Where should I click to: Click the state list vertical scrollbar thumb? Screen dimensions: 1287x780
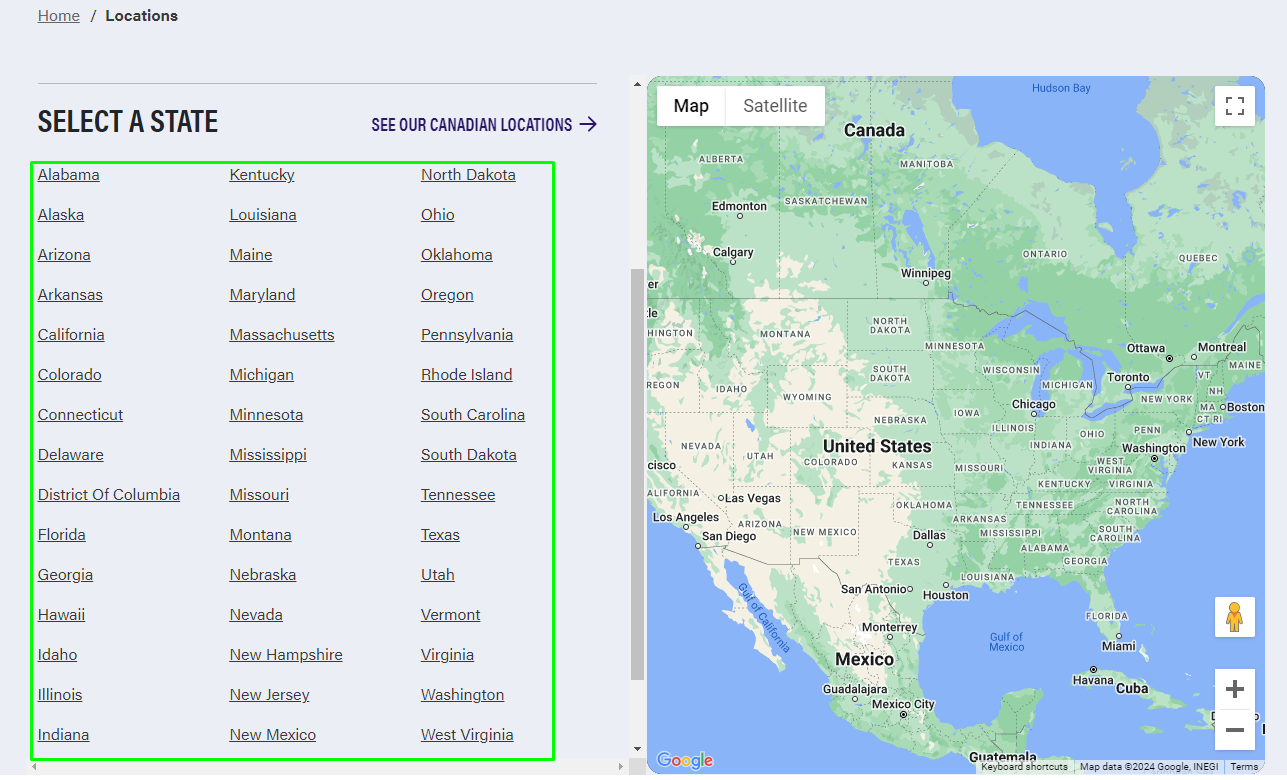click(638, 474)
